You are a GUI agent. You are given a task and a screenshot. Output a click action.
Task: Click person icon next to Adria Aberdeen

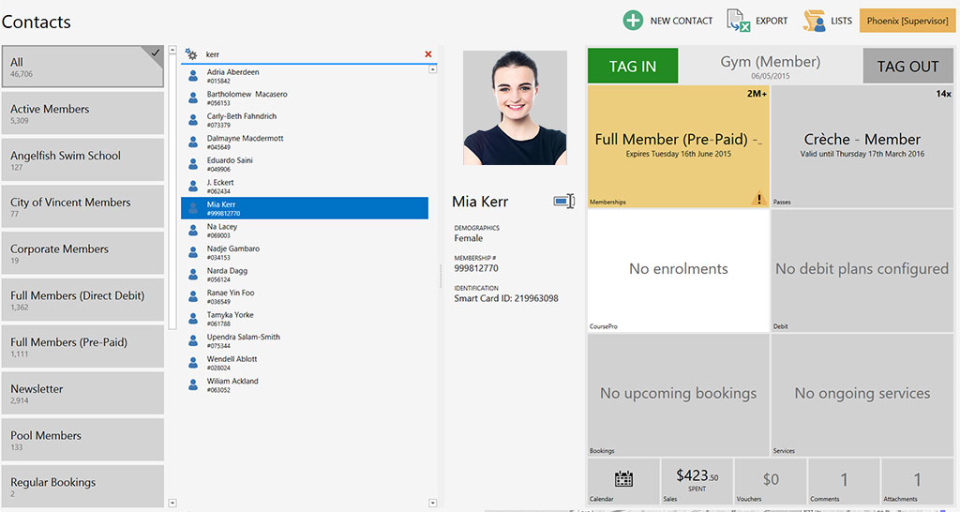pyautogui.click(x=193, y=76)
